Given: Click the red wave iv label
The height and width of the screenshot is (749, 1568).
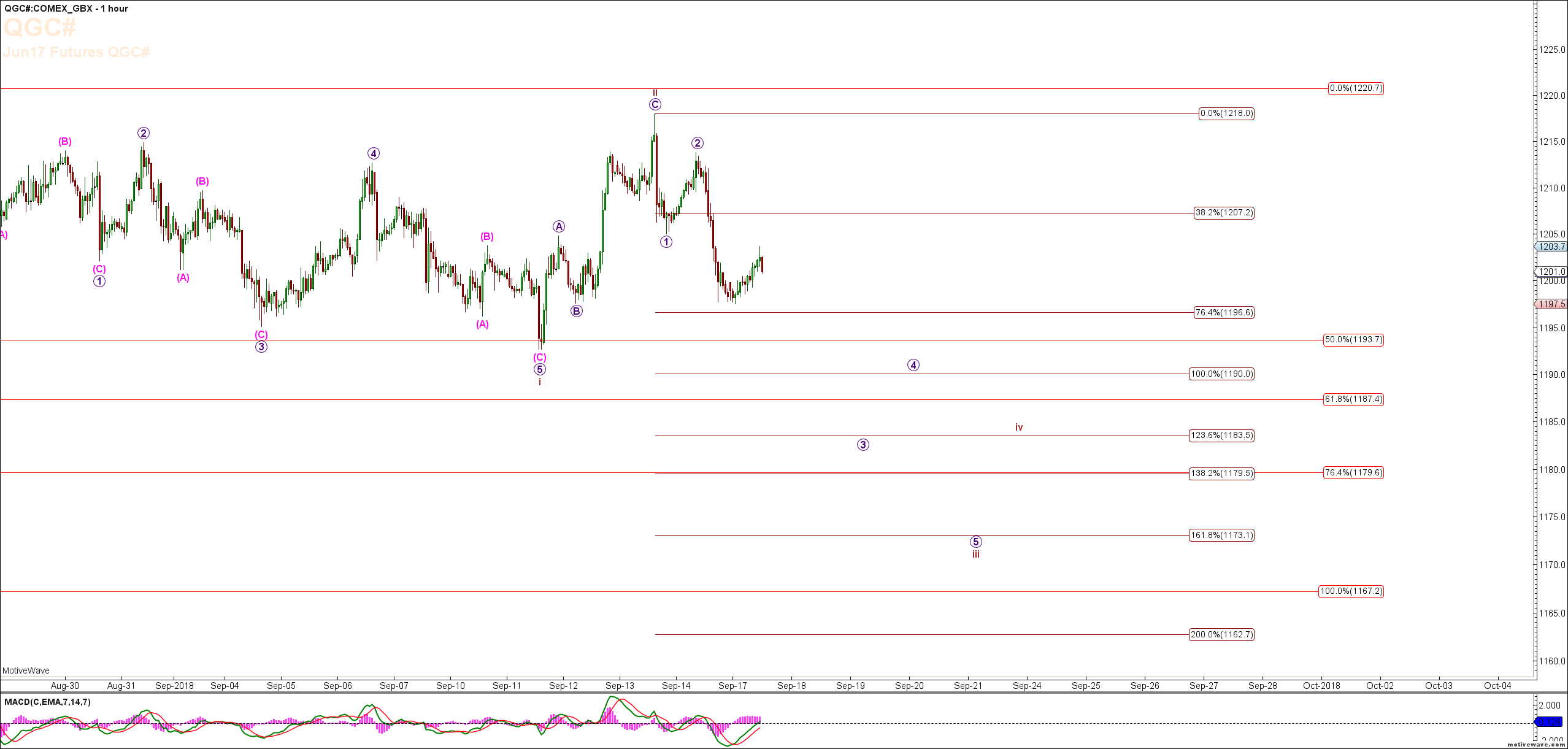Looking at the screenshot, I should [x=1019, y=428].
